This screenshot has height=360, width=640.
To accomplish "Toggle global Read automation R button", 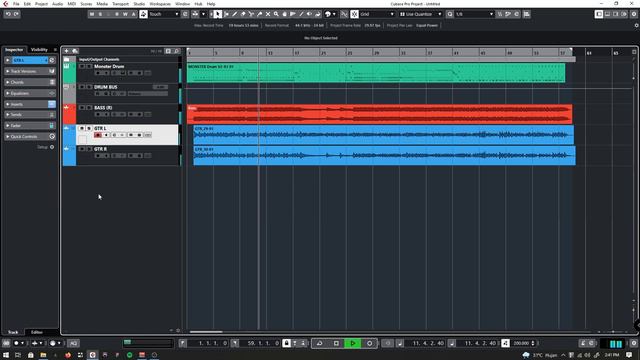I will click(x=117, y=14).
